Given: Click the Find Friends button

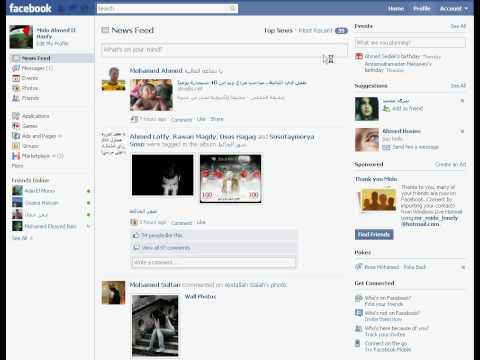Looking at the screenshot, I should [x=374, y=234].
